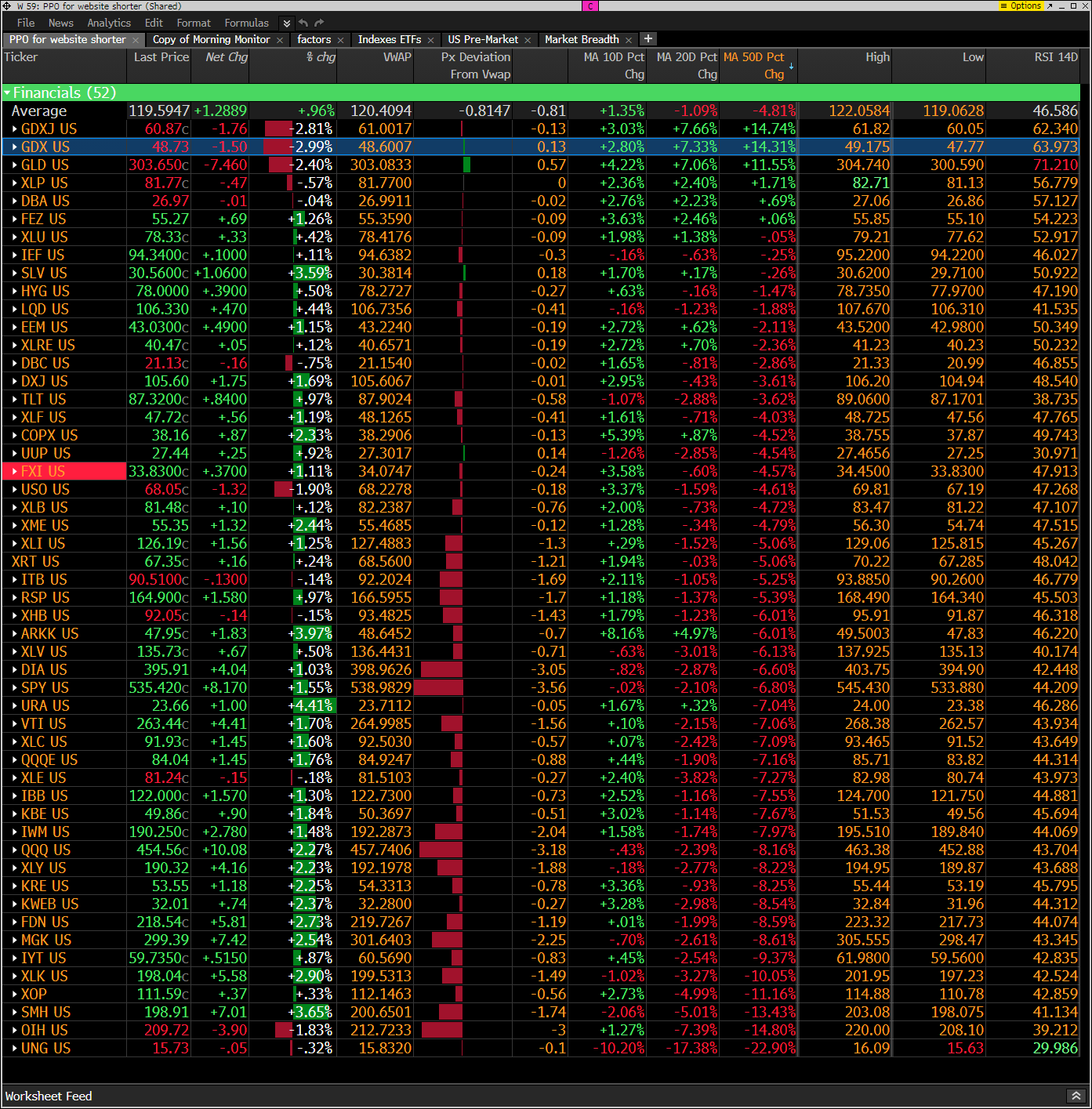Image resolution: width=1092 pixels, height=1109 pixels.
Task: Click the VWAP column header
Action: point(375,66)
